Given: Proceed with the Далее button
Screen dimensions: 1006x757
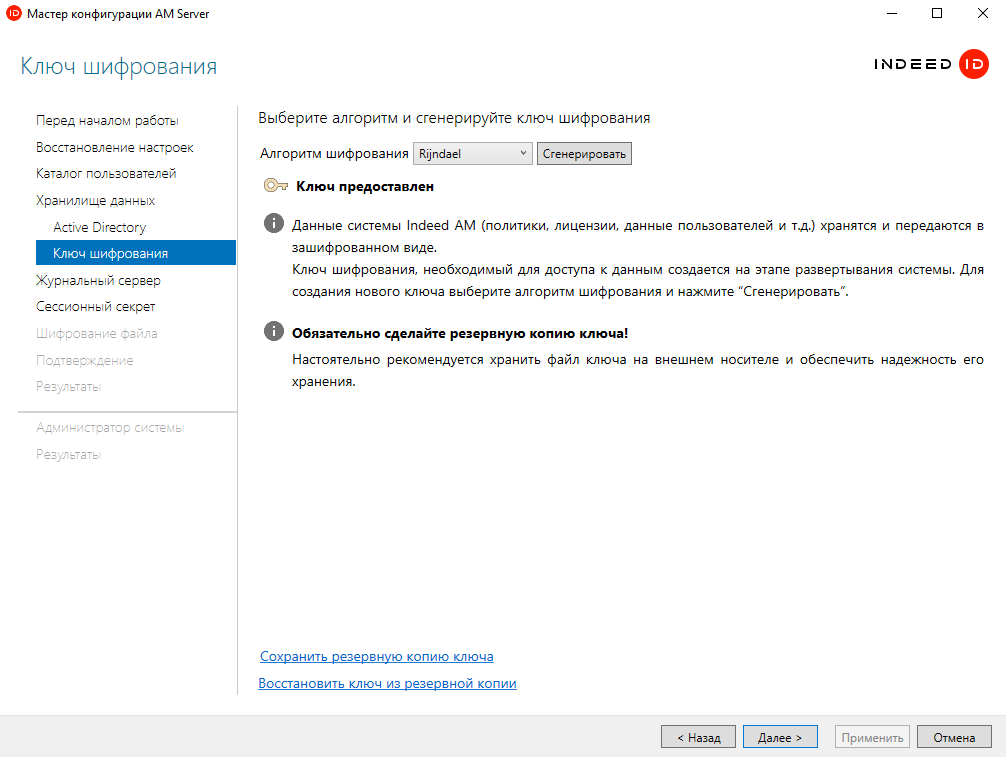Looking at the screenshot, I should point(780,737).
